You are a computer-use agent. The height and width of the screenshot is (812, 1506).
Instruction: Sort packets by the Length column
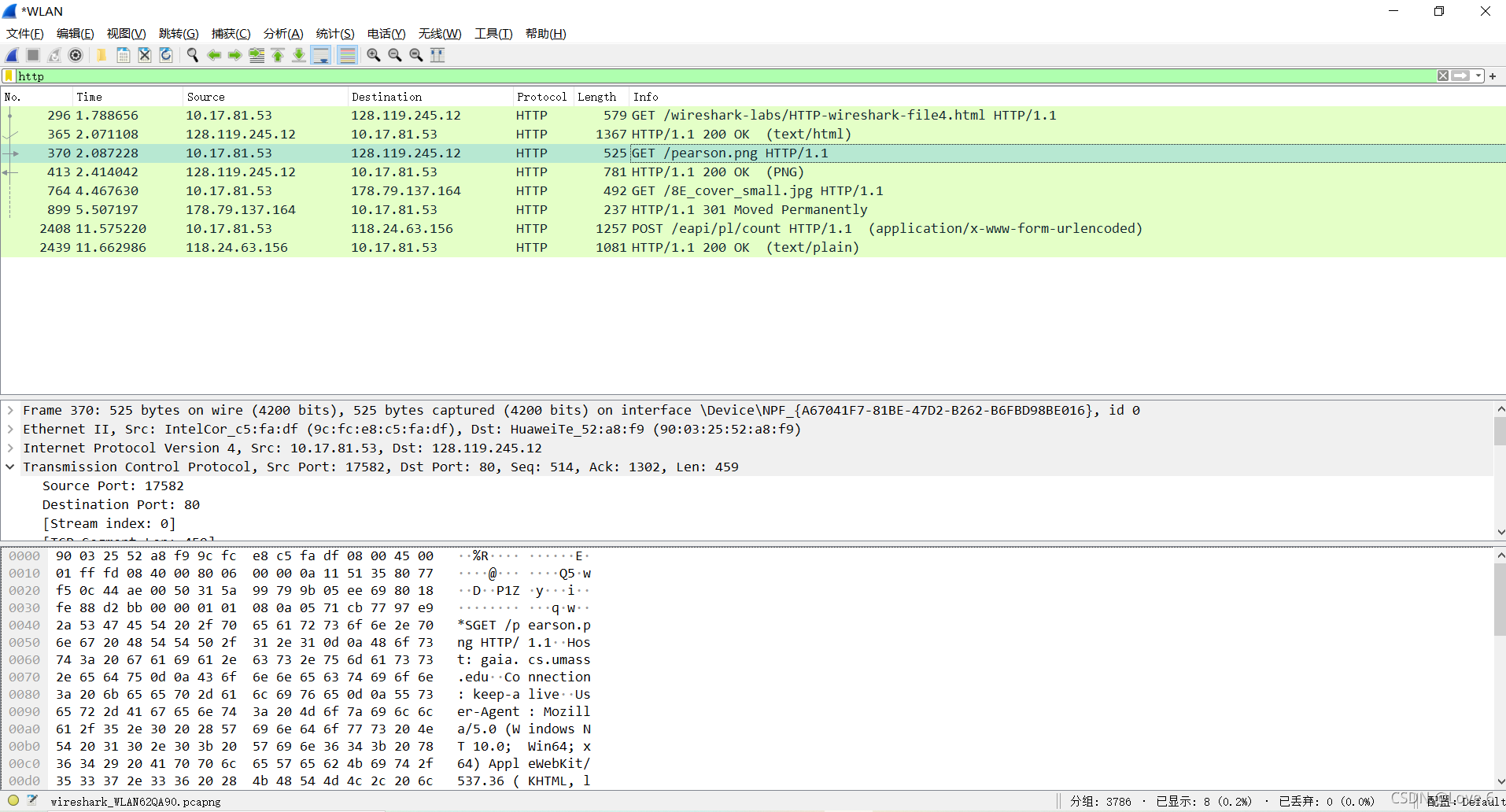pos(600,97)
